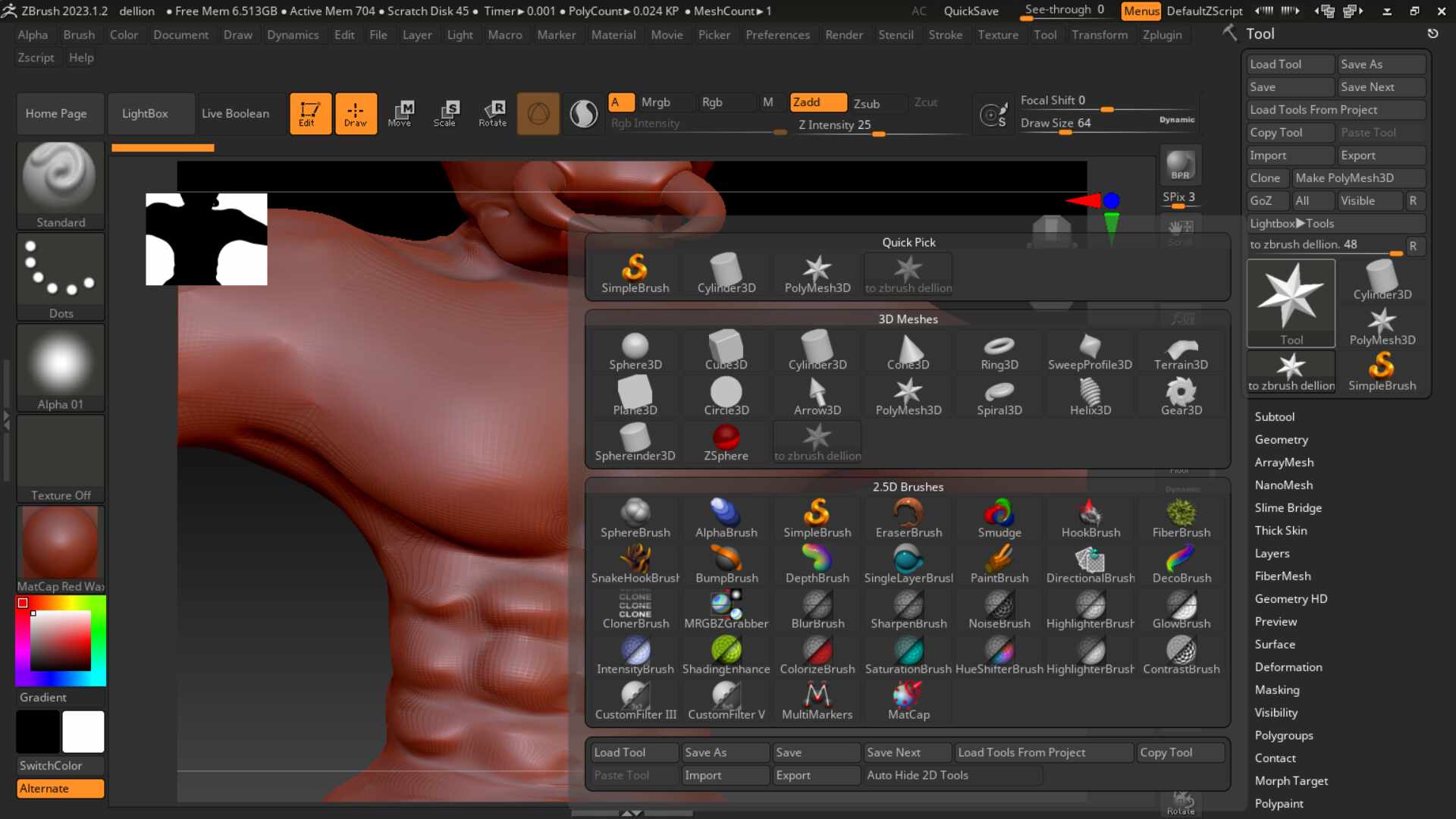Select the Helix3D mesh
1456x819 pixels.
[1090, 397]
